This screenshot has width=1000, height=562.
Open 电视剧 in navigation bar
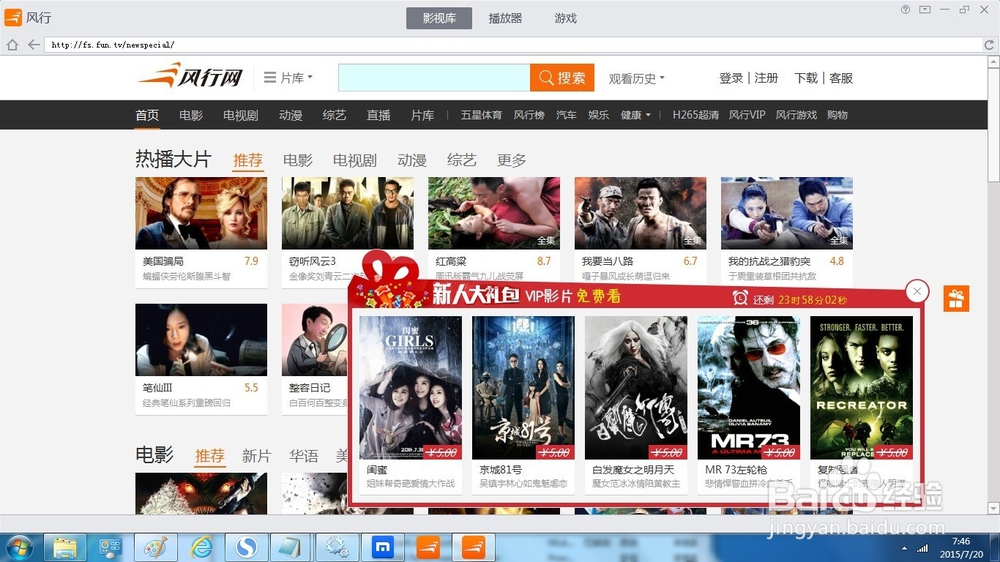(240, 115)
